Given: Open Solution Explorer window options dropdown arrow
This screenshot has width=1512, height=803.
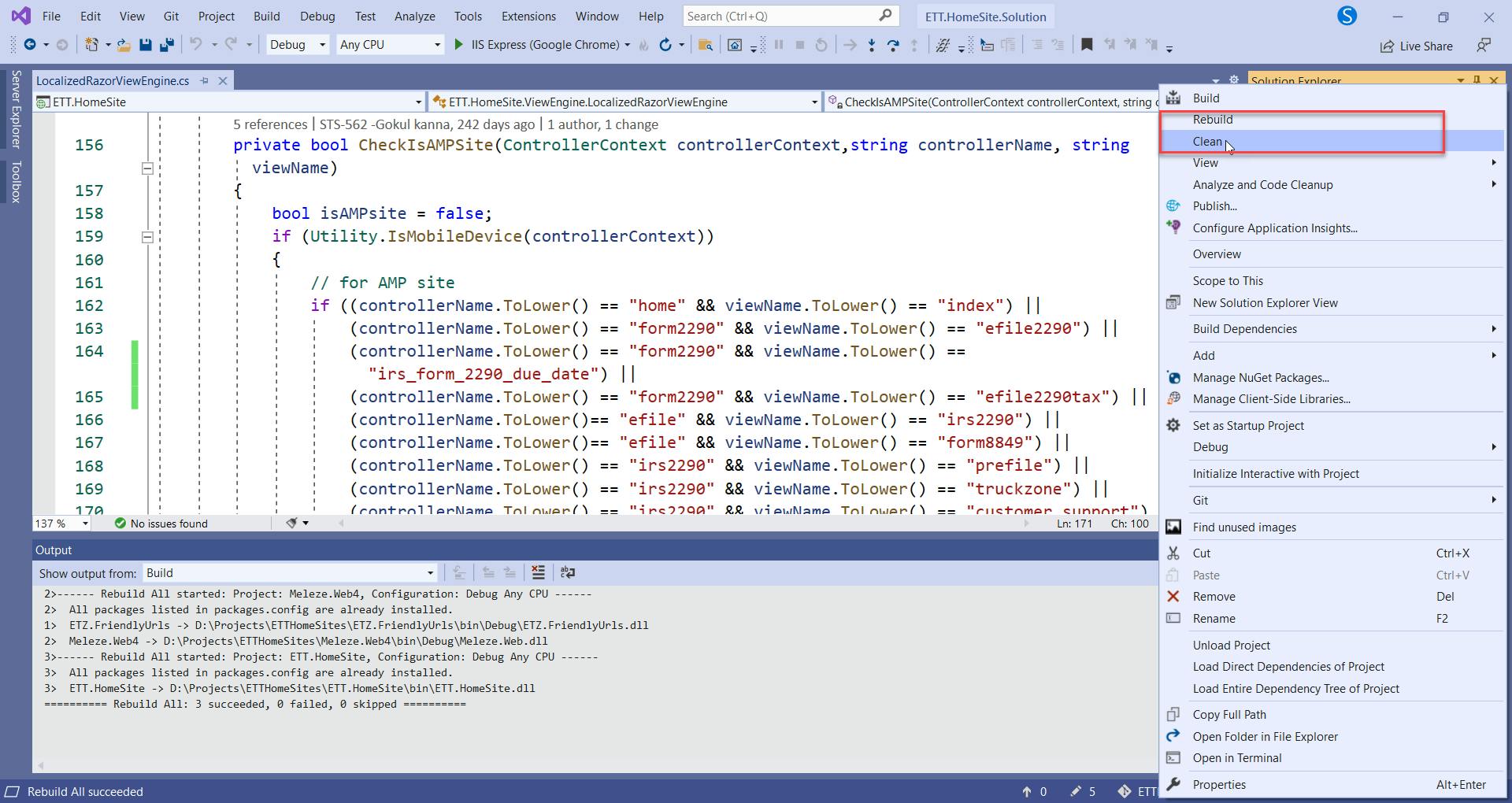Looking at the screenshot, I should click(x=1461, y=80).
